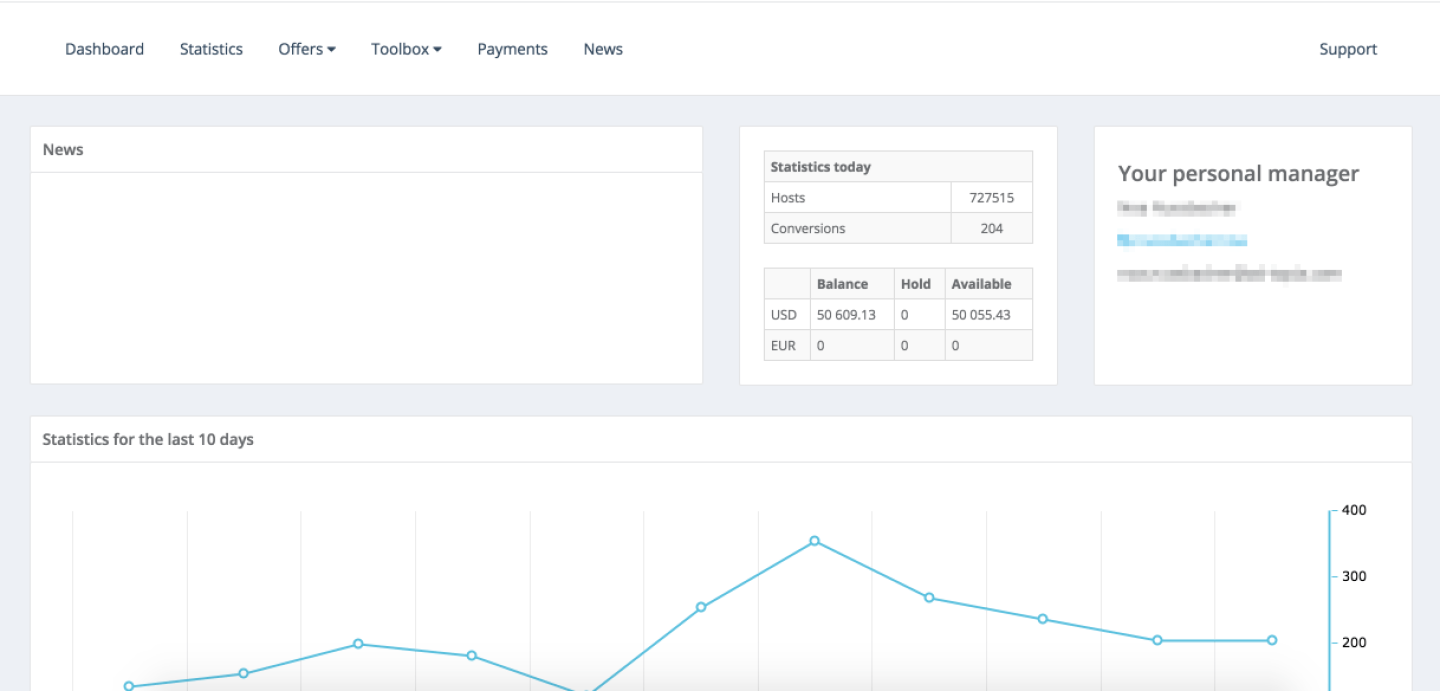Click the highest peak data point on chart
1440x691 pixels.
pos(815,541)
